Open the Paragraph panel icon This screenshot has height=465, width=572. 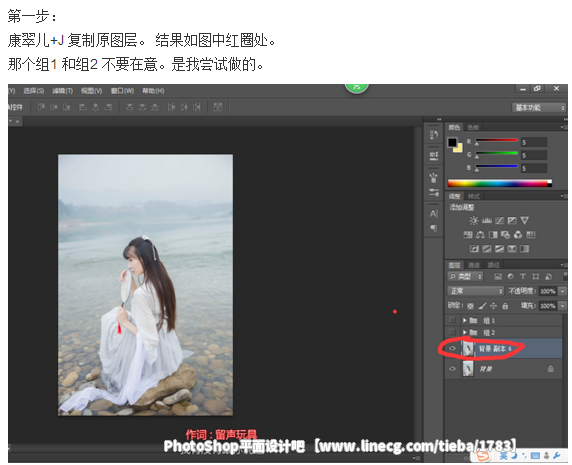coord(434,228)
